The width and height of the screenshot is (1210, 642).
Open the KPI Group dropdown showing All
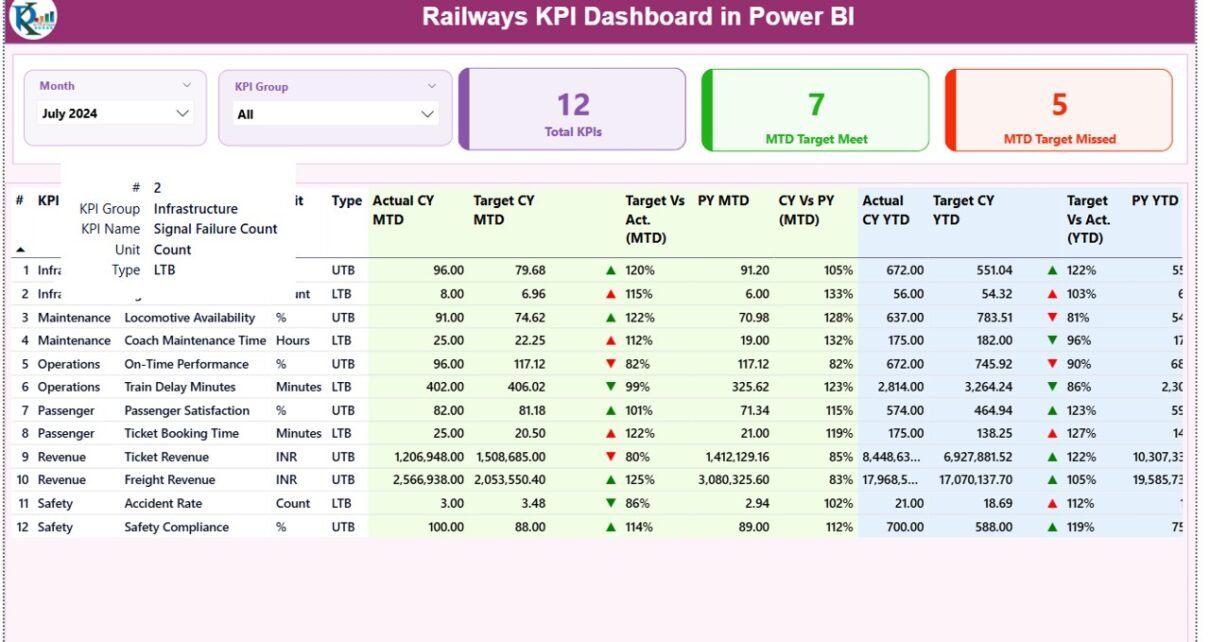tap(335, 115)
